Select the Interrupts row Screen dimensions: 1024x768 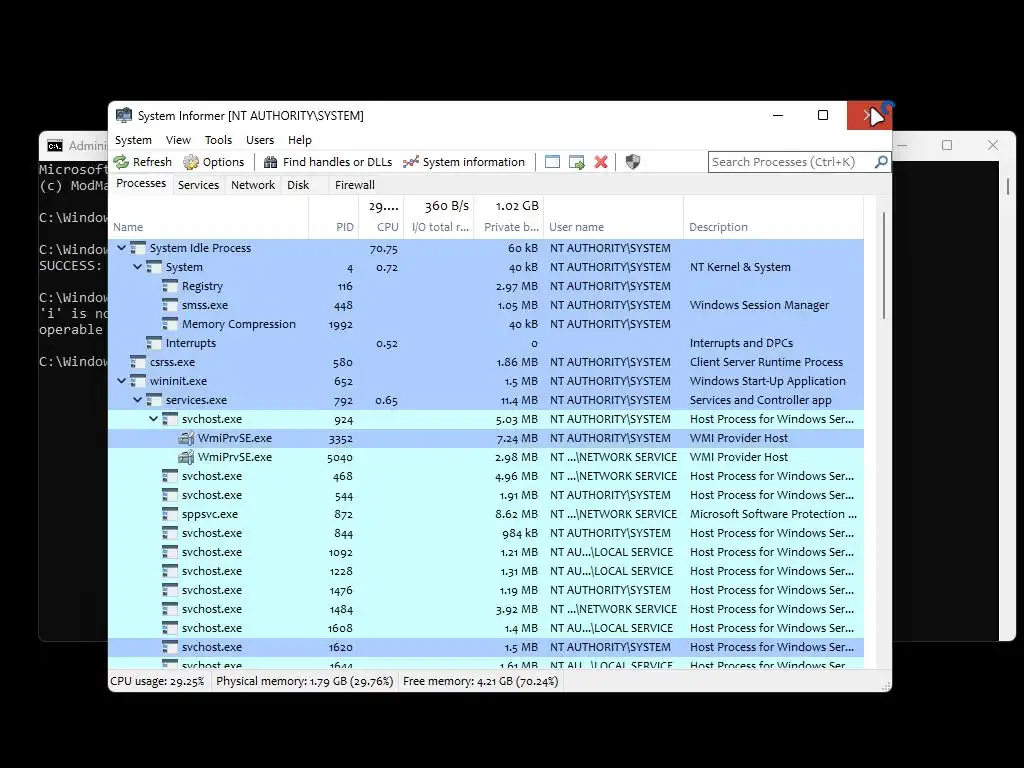coord(486,343)
